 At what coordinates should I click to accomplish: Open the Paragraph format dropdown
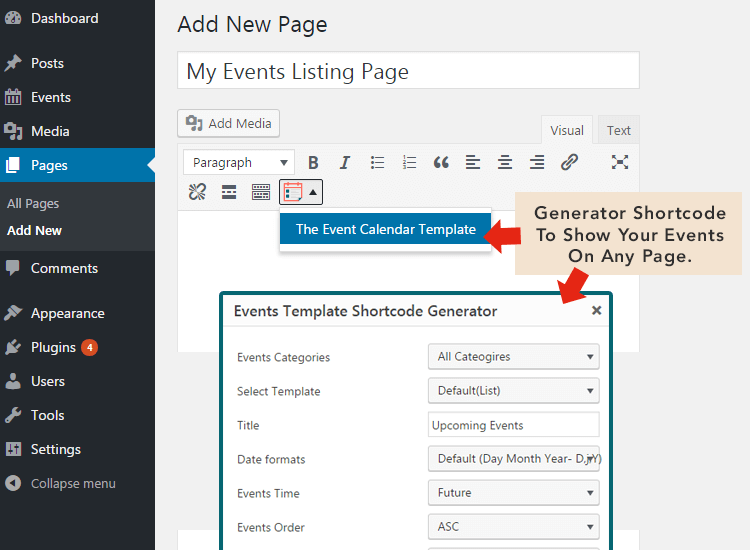pos(239,162)
